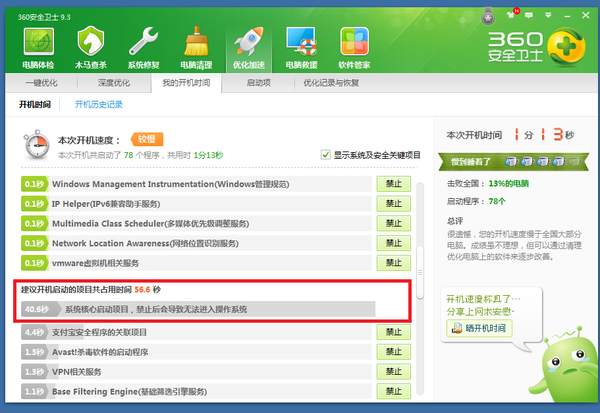Open 系统修复 wrench icon
The width and height of the screenshot is (600, 413).
pos(143,48)
